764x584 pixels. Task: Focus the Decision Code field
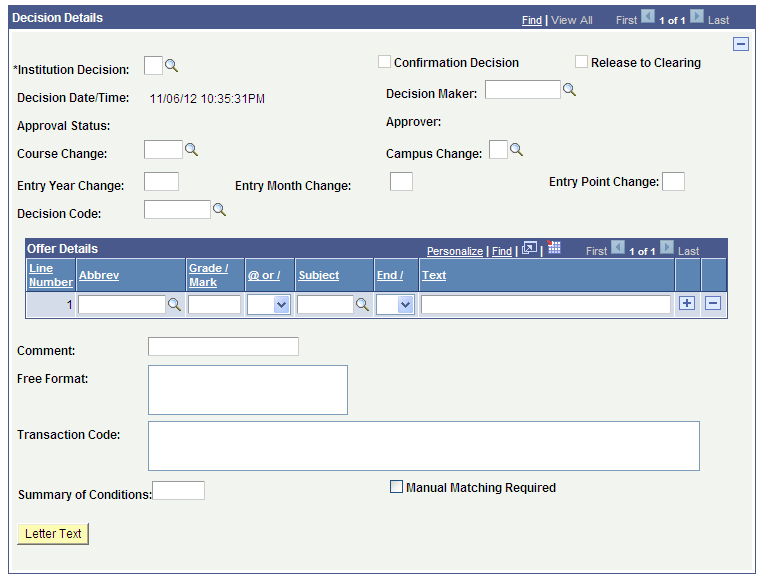[177, 209]
